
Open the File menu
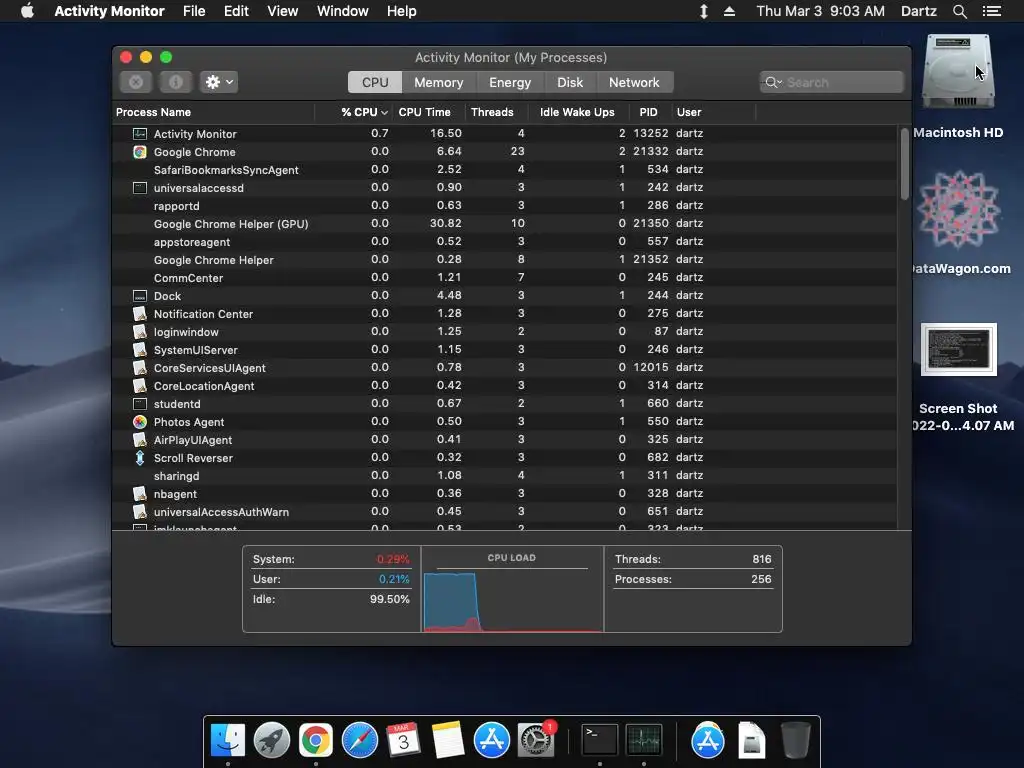point(194,11)
